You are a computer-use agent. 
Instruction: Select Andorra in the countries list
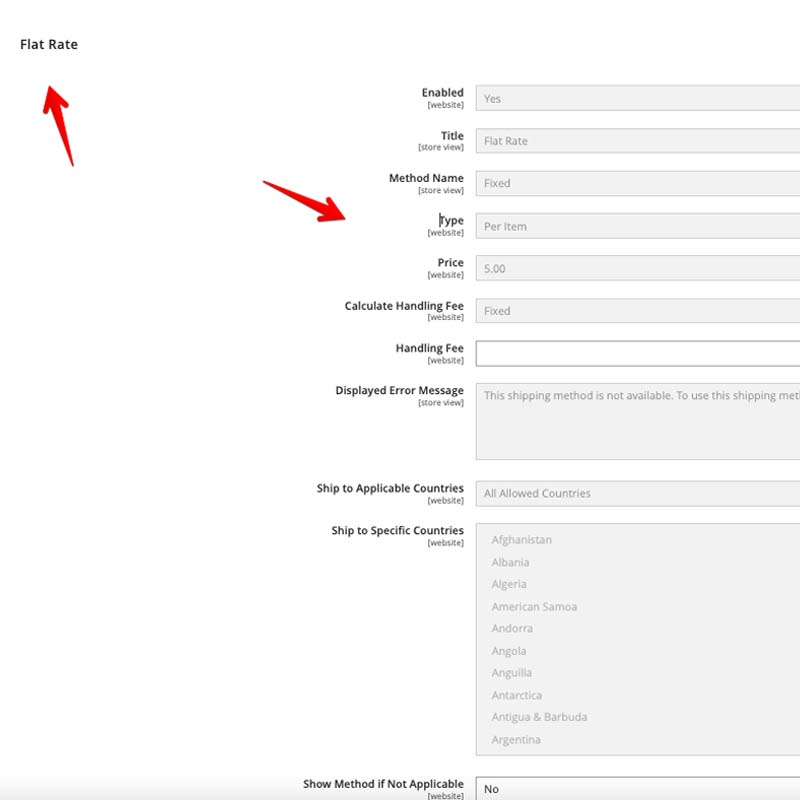512,628
